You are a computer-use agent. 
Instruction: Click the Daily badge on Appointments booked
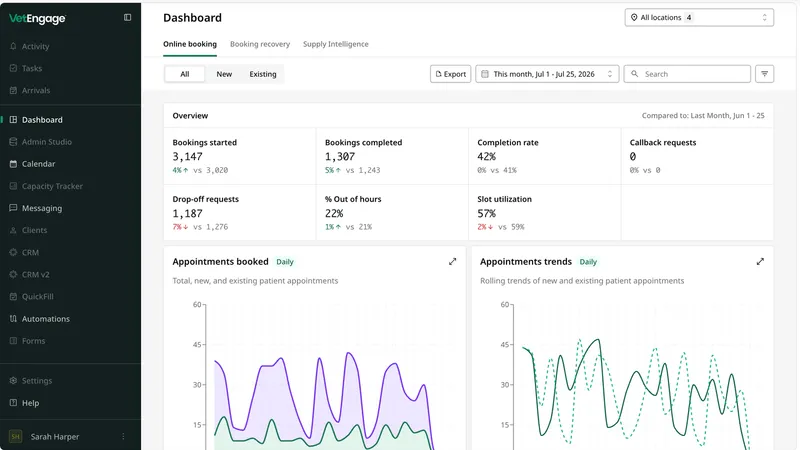pyautogui.click(x=285, y=262)
